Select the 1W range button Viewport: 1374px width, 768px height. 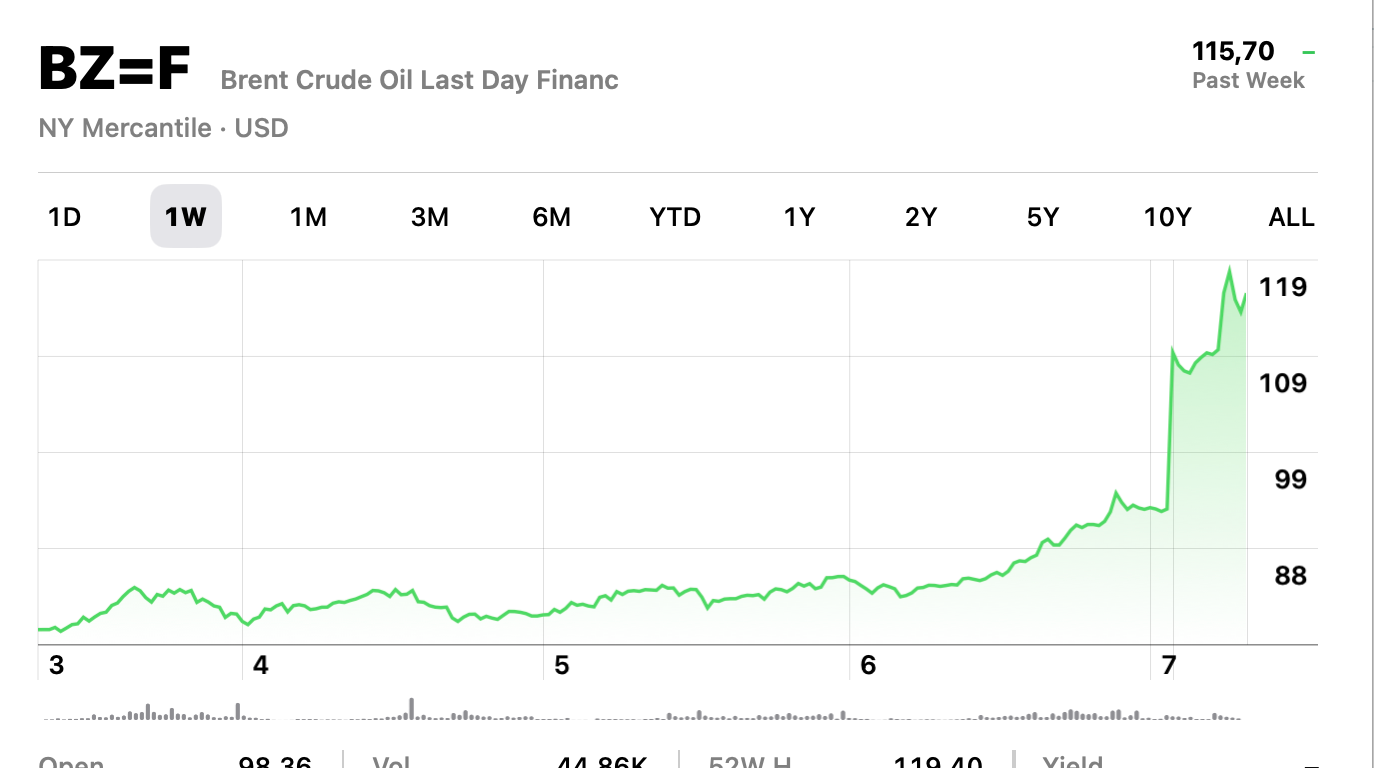[185, 217]
